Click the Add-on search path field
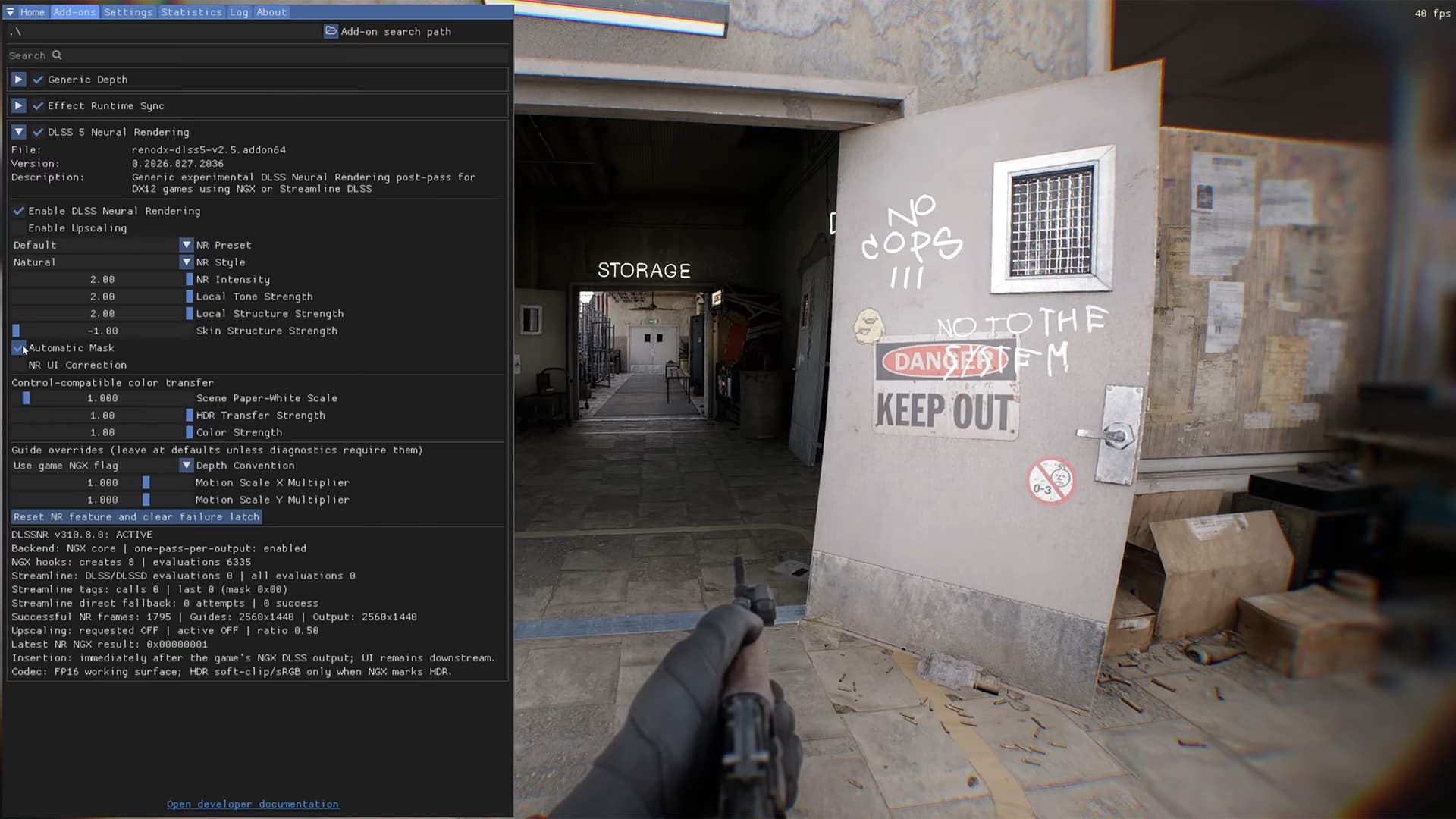1456x819 pixels. (165, 32)
